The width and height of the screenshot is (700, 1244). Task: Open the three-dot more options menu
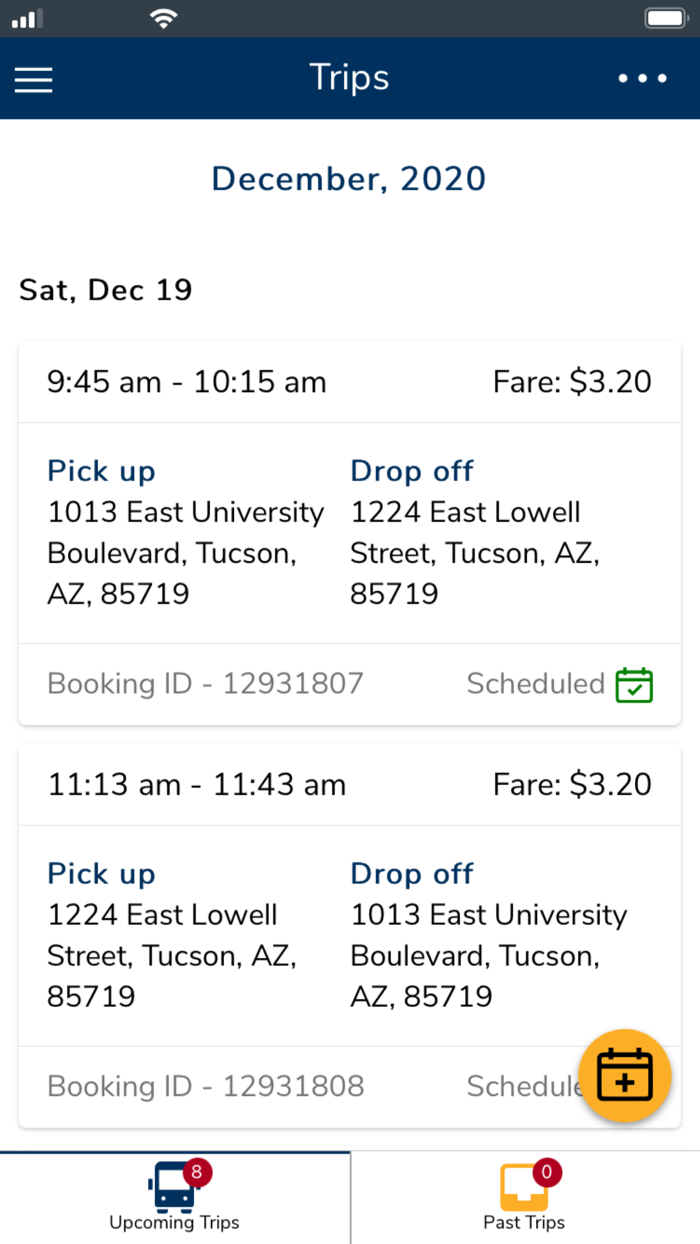pos(642,79)
